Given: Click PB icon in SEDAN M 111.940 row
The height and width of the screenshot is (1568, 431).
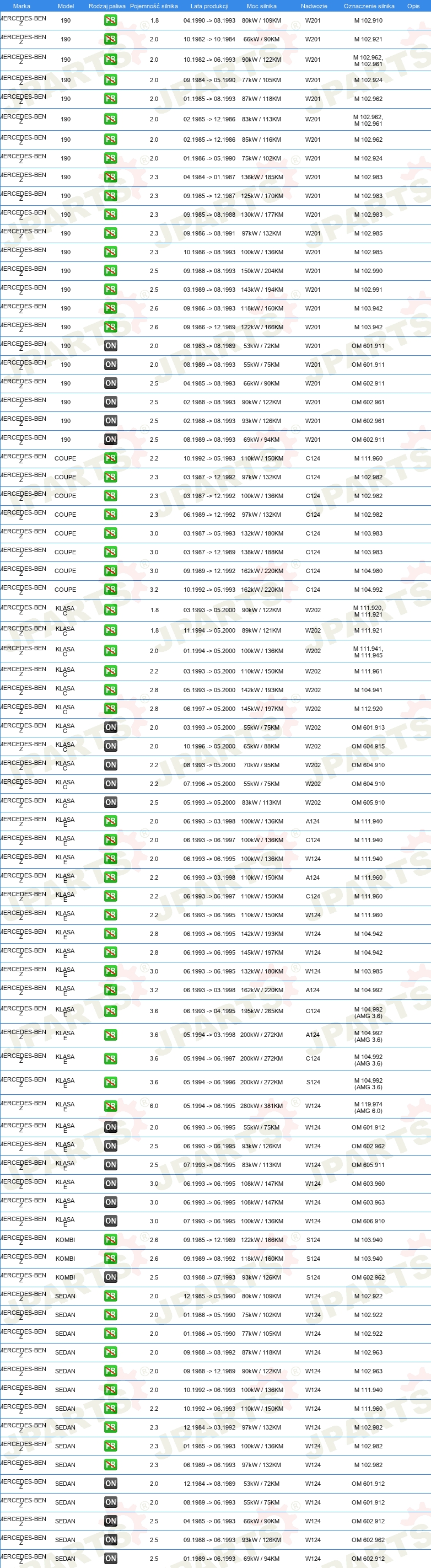Looking at the screenshot, I should click(x=110, y=1390).
